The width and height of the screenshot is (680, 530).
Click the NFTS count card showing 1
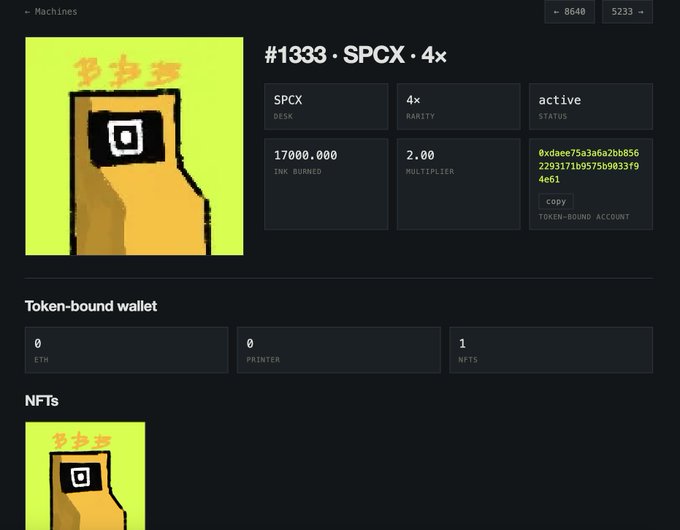pyautogui.click(x=551, y=350)
